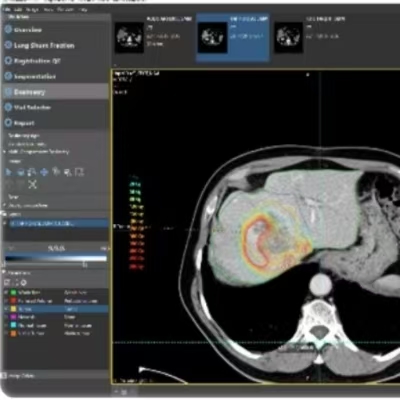Select the third CT series thumbnail
400x400 pixels.
tap(288, 37)
